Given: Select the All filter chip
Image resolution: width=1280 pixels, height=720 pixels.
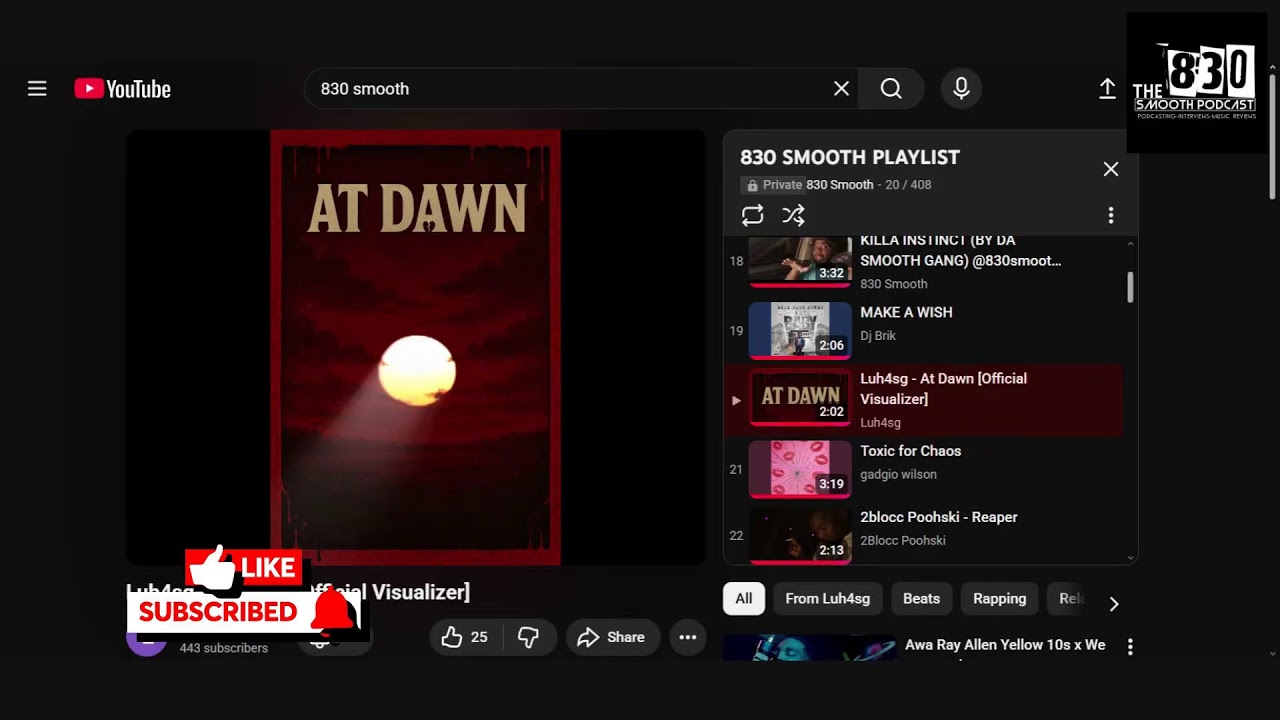Looking at the screenshot, I should click(x=744, y=599).
